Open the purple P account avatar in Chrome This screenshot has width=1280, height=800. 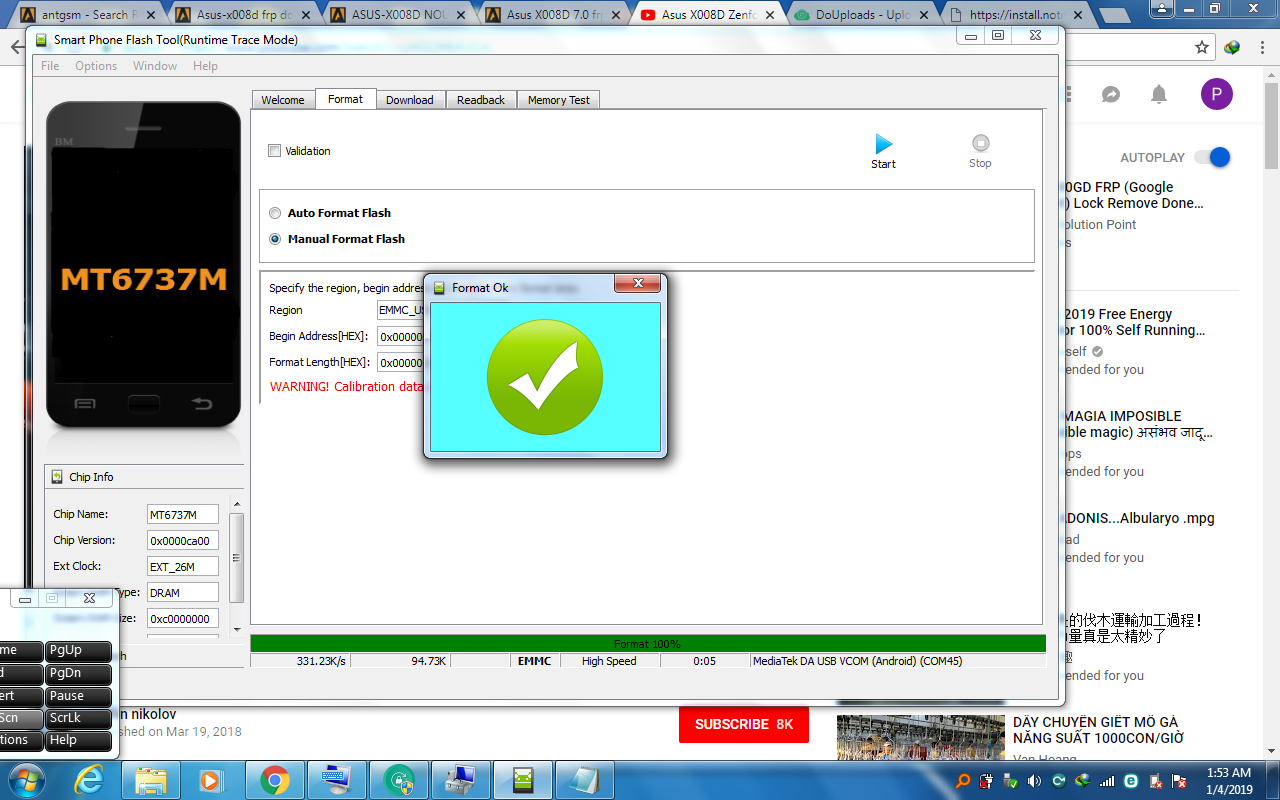(x=1216, y=95)
